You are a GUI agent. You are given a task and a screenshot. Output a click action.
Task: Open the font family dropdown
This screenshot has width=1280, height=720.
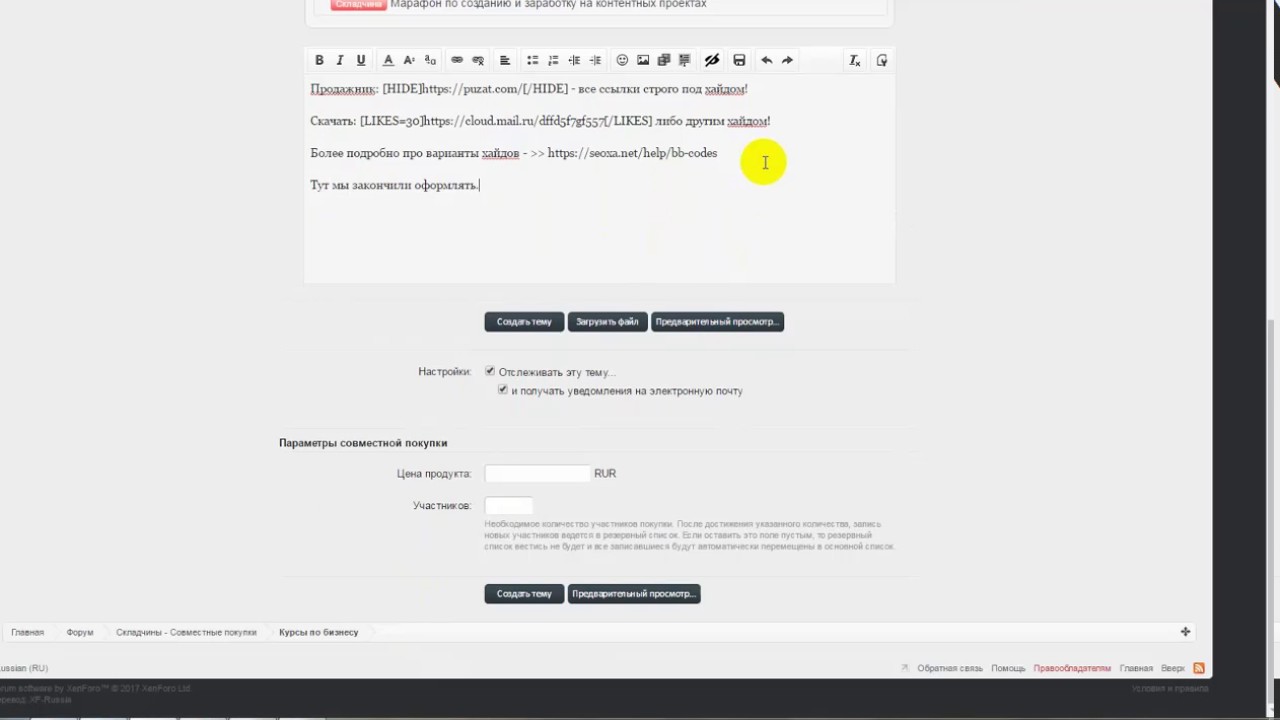point(430,61)
